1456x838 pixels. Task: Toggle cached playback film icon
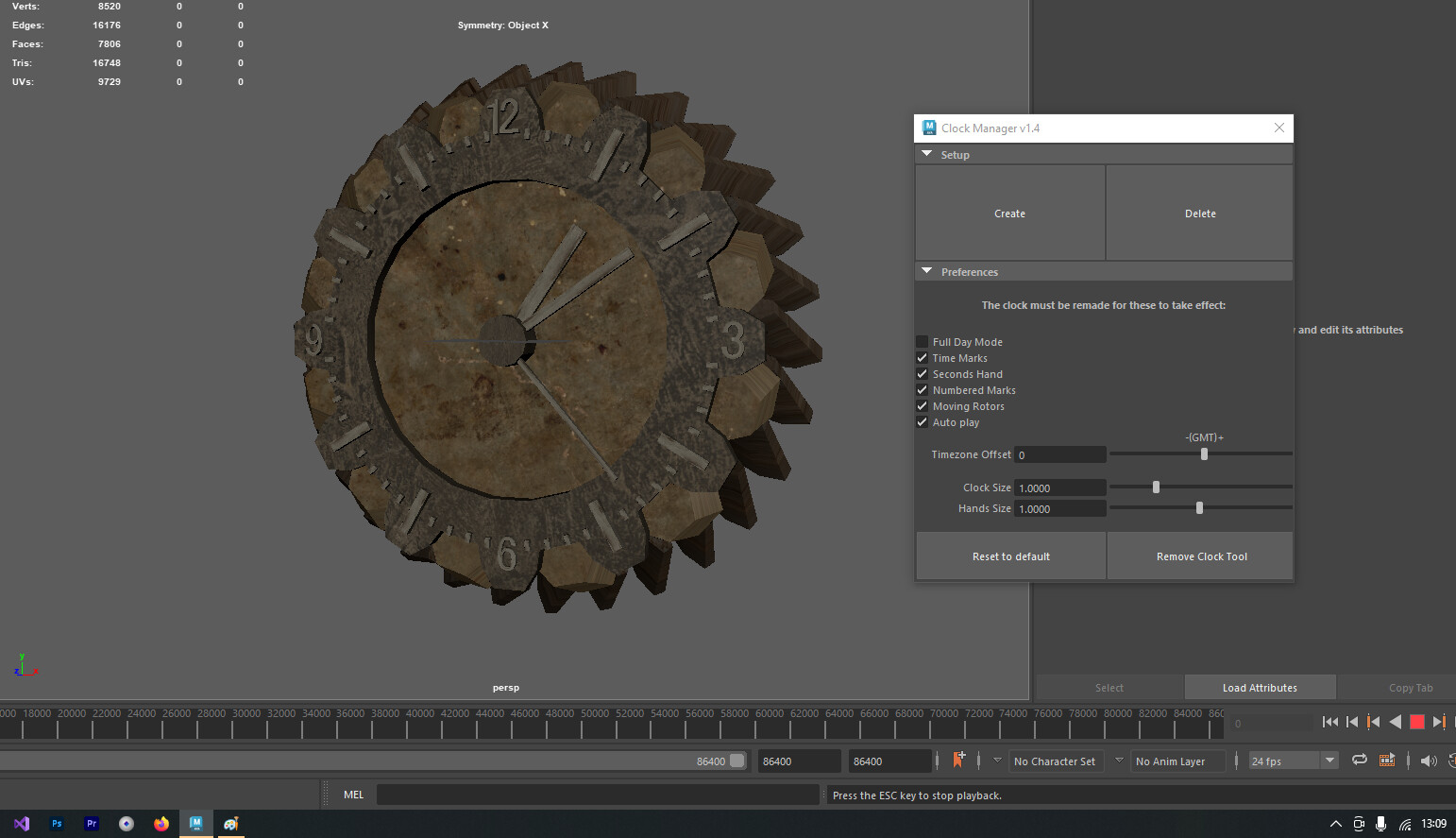1387,761
